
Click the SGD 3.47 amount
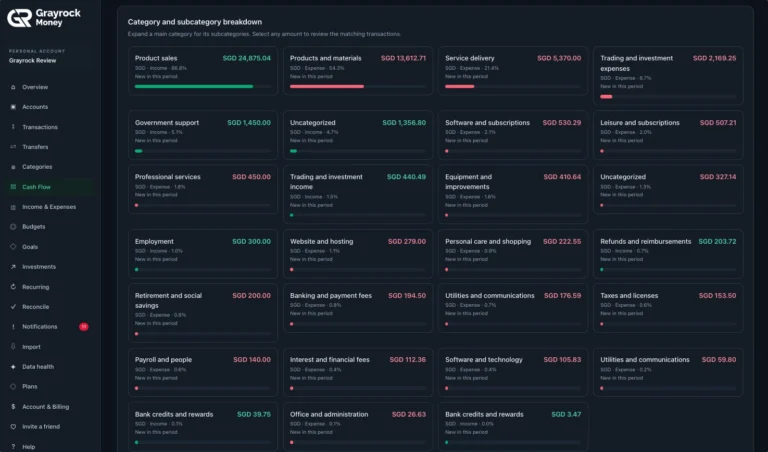tap(566, 414)
